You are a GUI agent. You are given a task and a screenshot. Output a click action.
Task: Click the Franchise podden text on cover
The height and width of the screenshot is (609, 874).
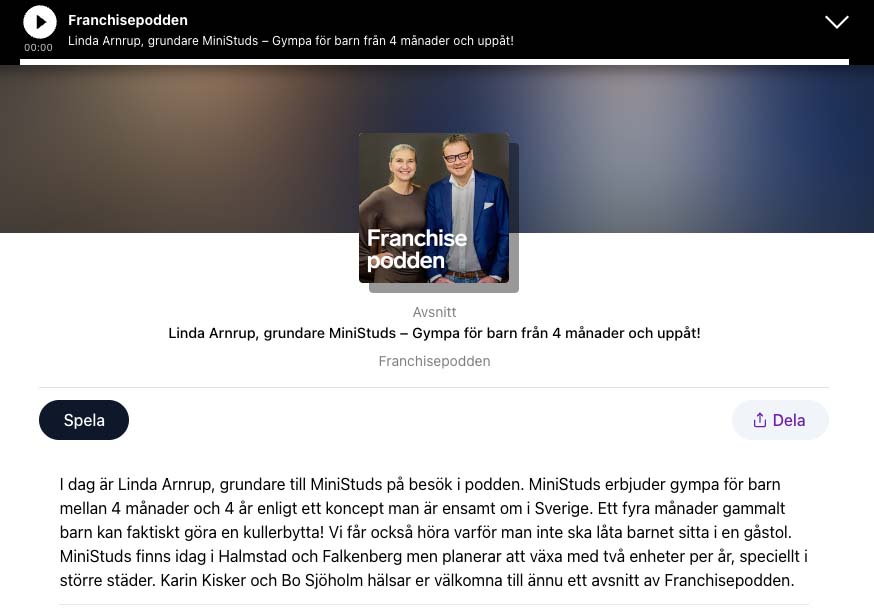click(x=417, y=249)
